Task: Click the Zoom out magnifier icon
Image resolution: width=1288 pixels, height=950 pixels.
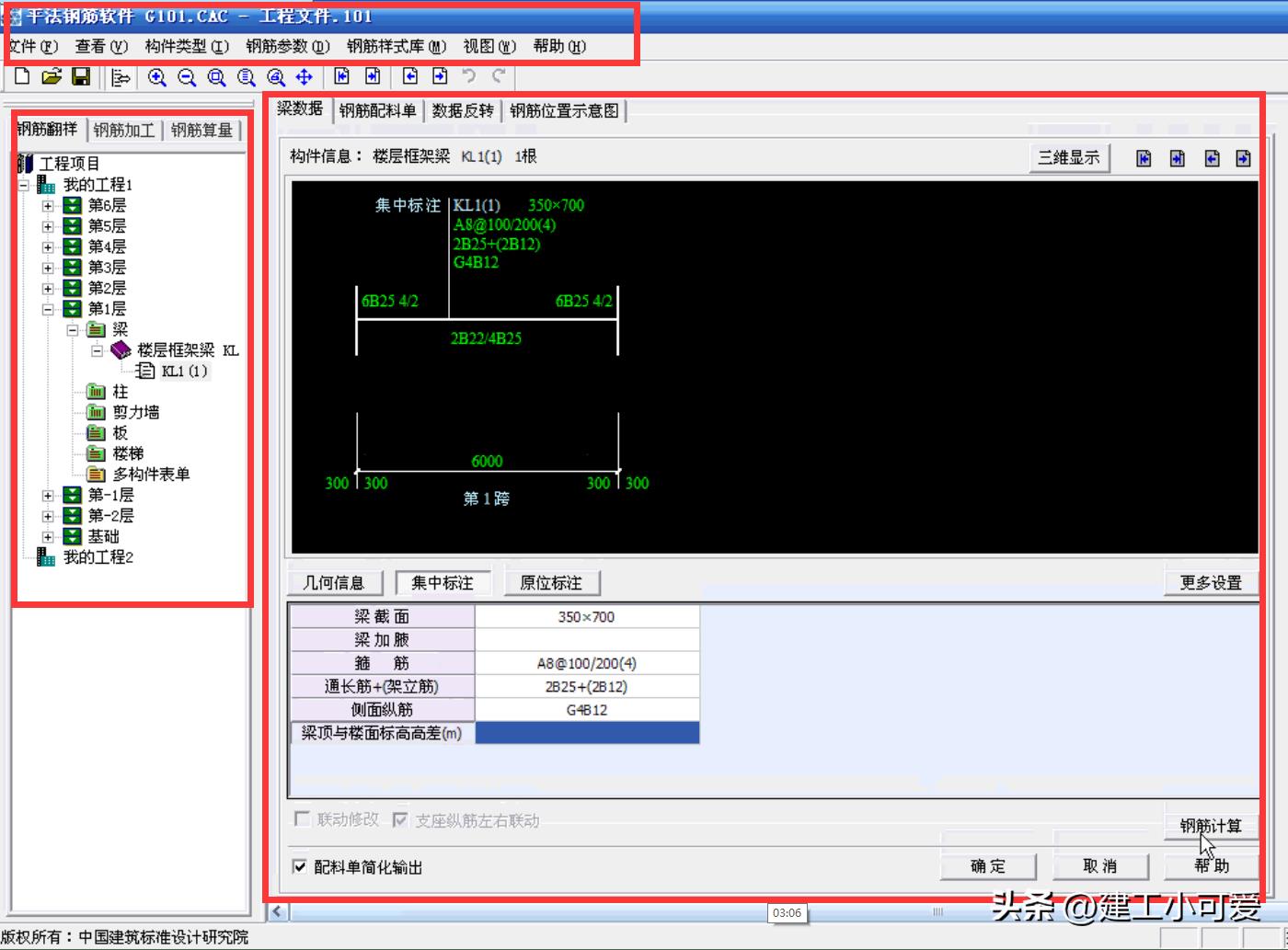Action: point(187,77)
